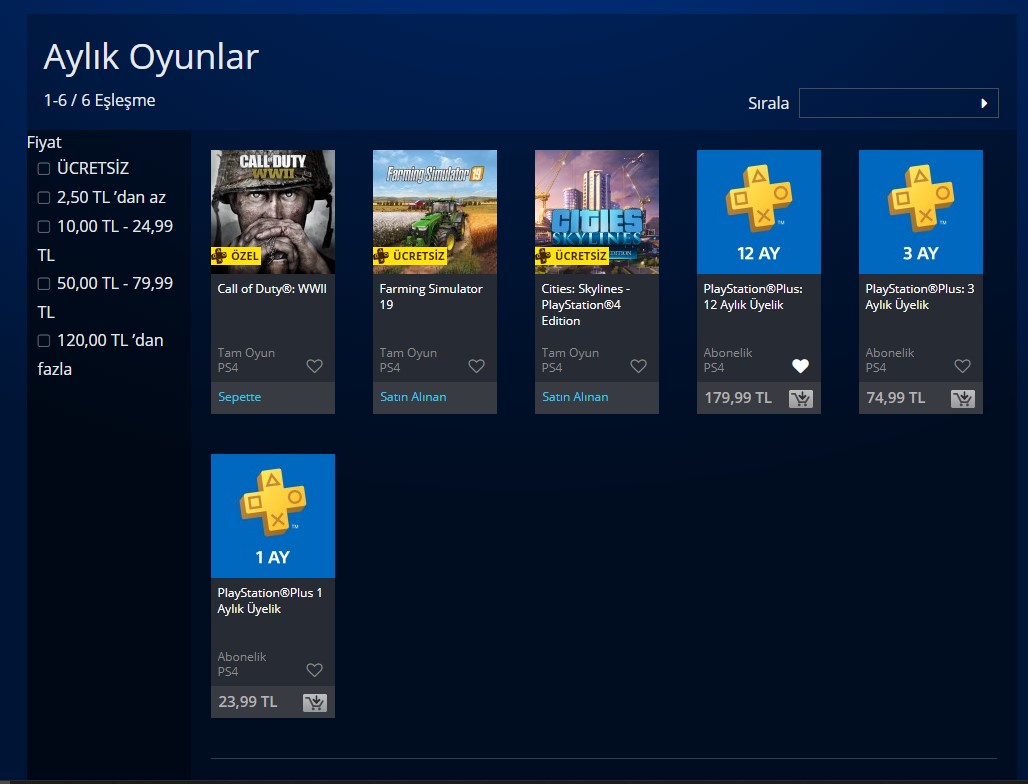Screen dimensions: 1028x784
Task: Add Call of Duty: WWII to wishlist heart
Action: 315,366
